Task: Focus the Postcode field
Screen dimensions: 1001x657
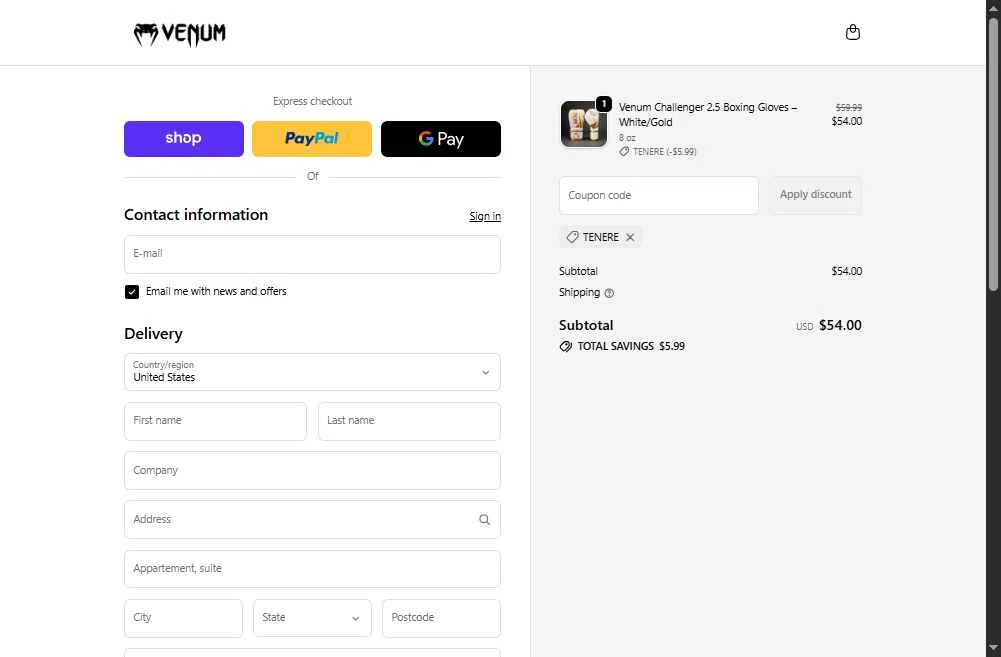Action: tap(441, 618)
